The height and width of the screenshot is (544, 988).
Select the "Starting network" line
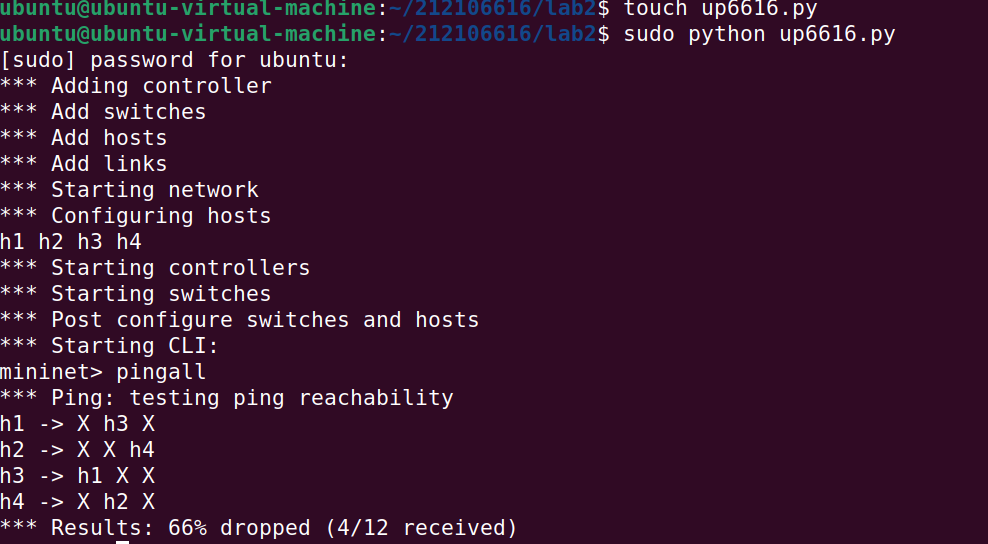tap(130, 190)
